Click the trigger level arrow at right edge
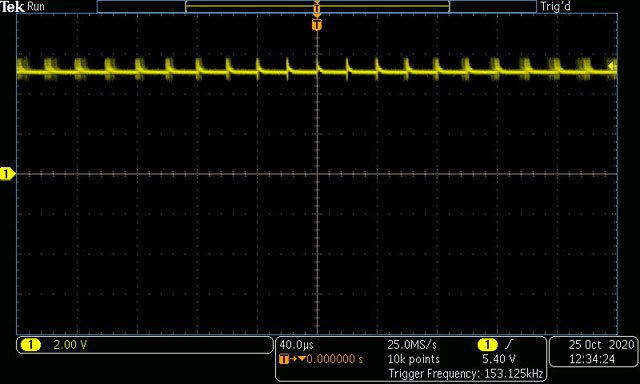The height and width of the screenshot is (384, 640). [612, 66]
